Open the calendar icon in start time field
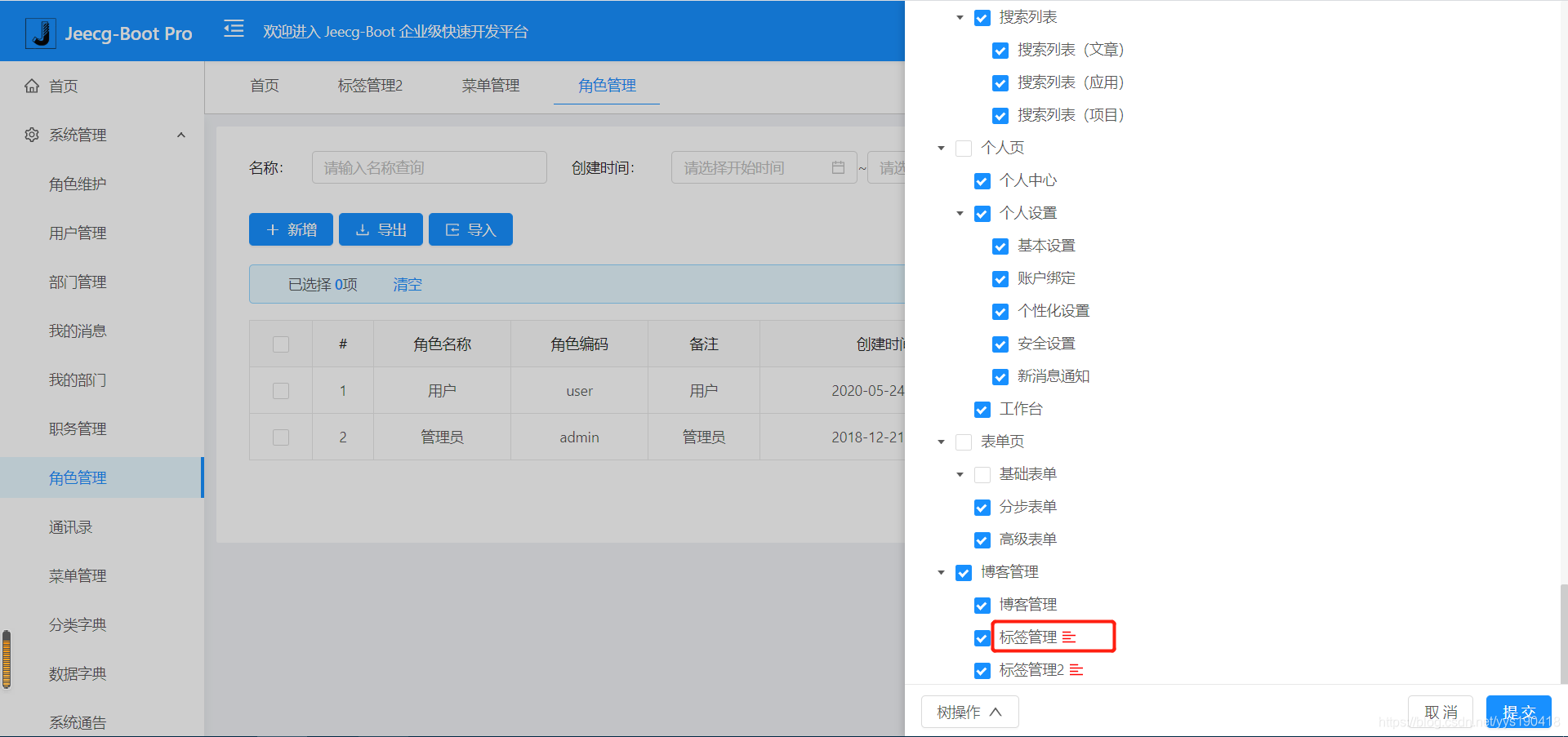 838,167
